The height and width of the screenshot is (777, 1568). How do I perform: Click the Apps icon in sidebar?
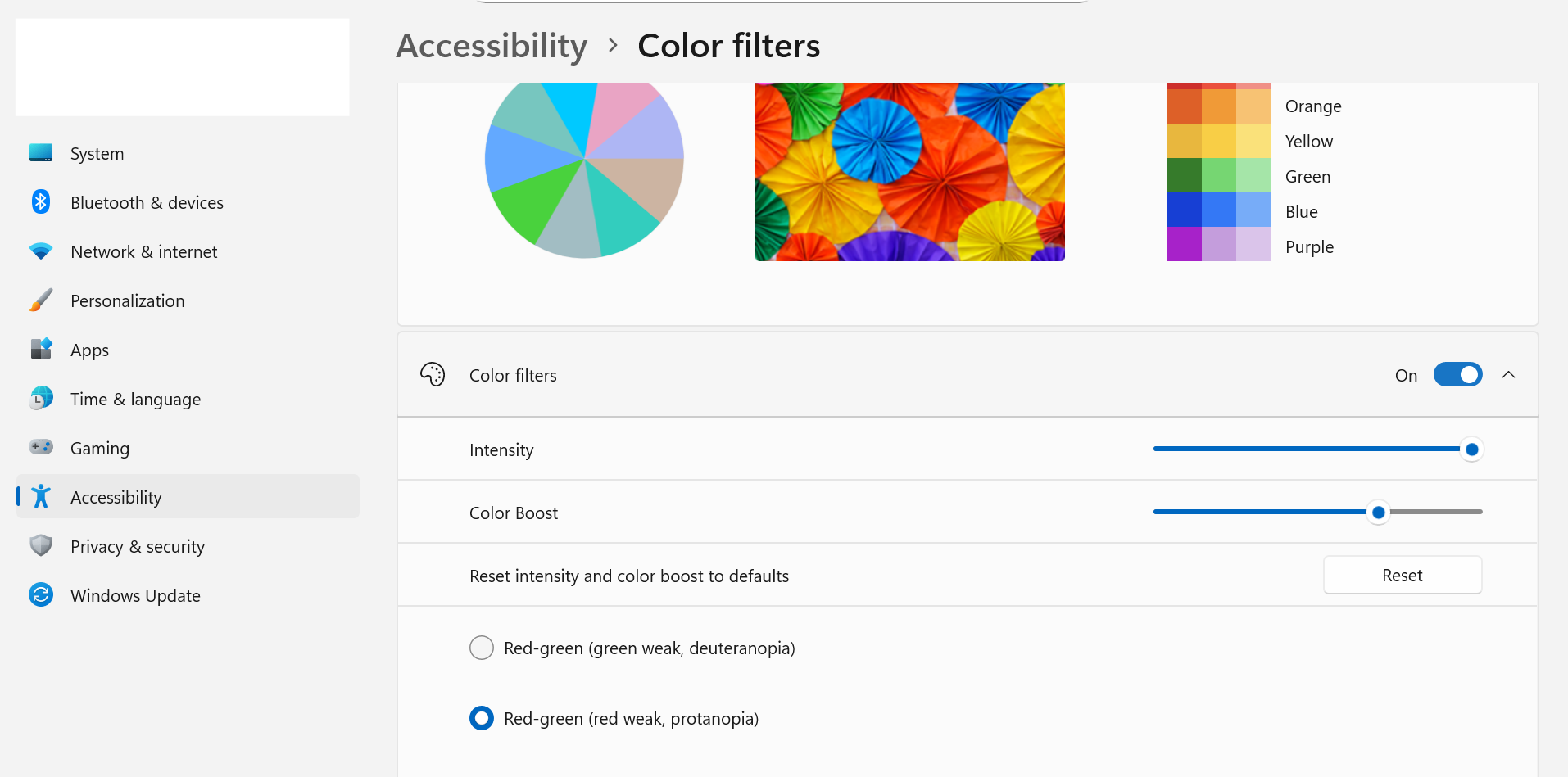click(x=41, y=350)
